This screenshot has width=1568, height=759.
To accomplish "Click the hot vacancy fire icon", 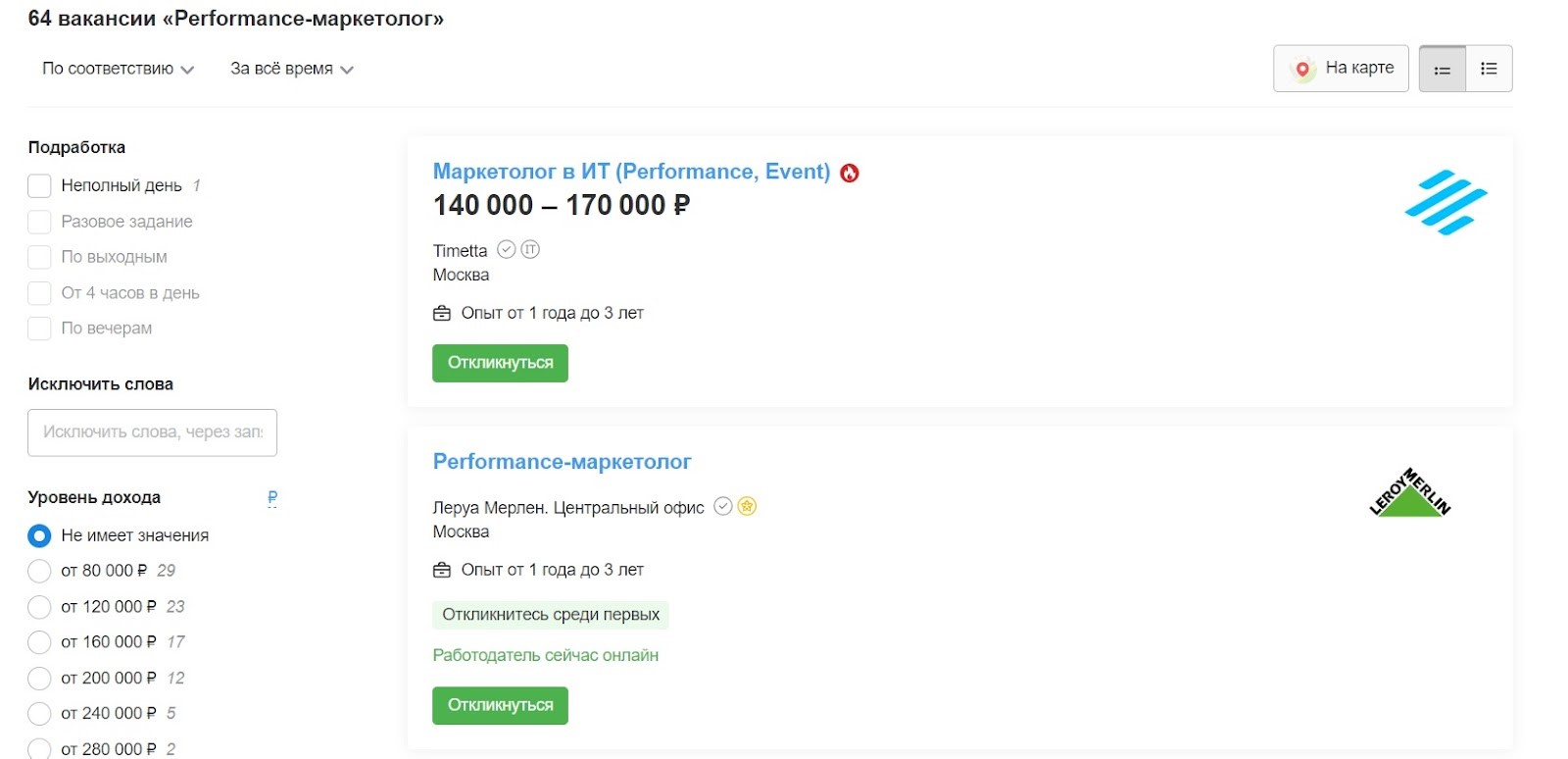I will coord(850,173).
